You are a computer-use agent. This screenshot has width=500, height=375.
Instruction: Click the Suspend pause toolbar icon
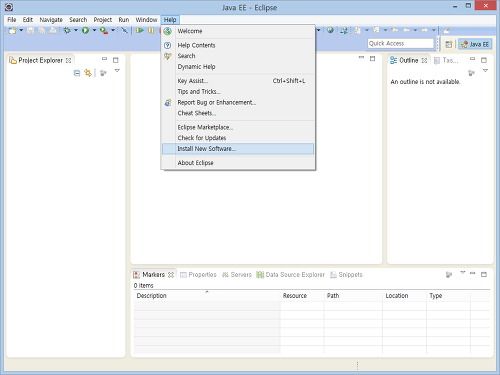coord(151,30)
